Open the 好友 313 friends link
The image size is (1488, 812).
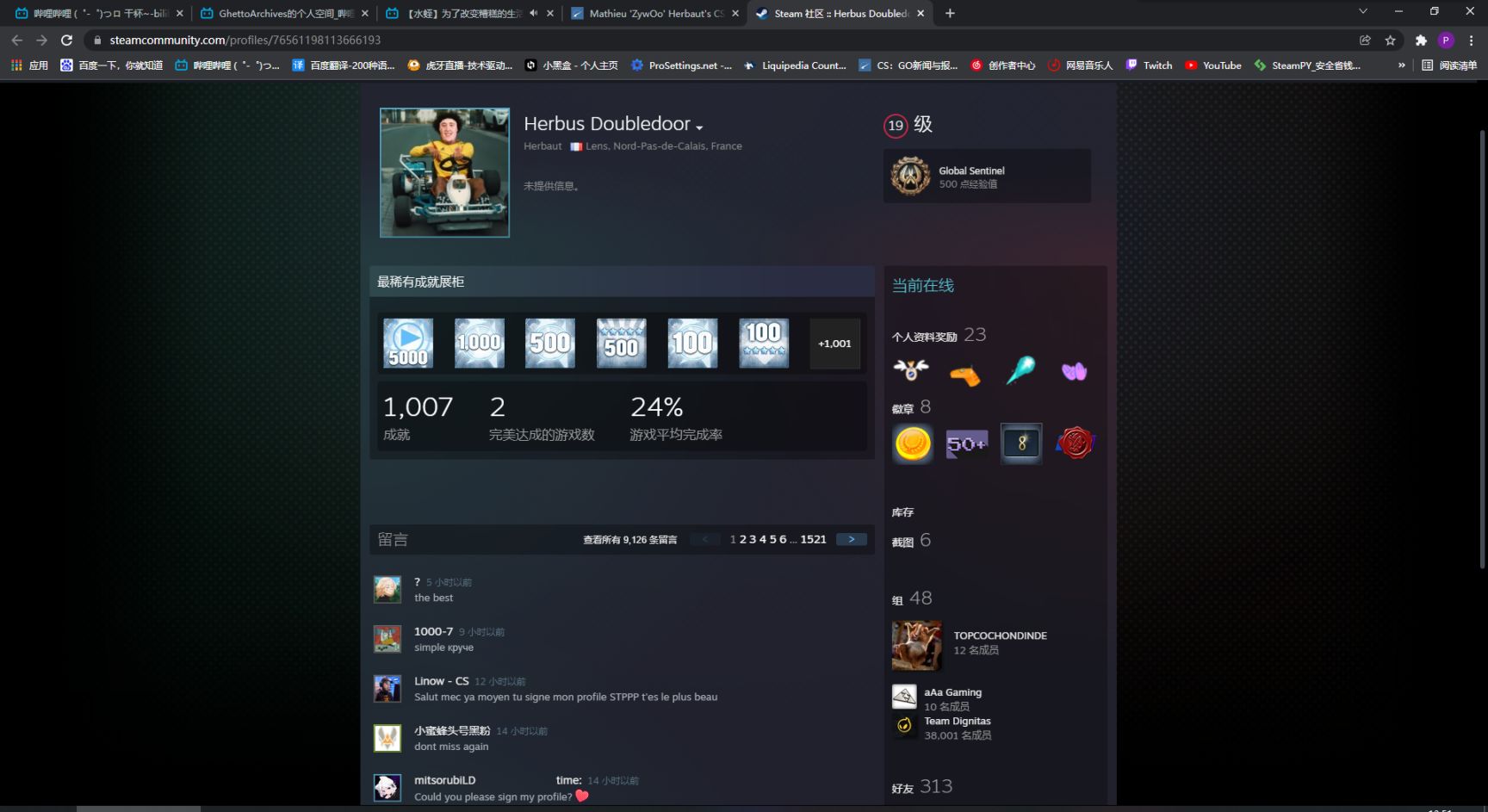[x=922, y=786]
